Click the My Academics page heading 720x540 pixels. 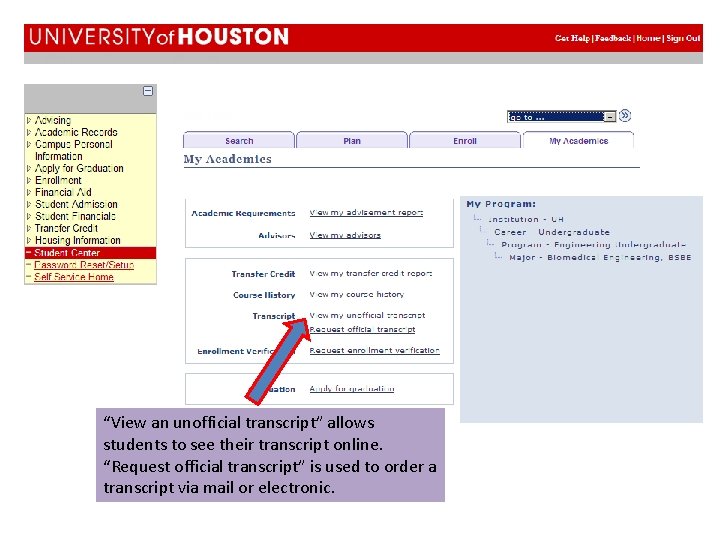[x=228, y=159]
